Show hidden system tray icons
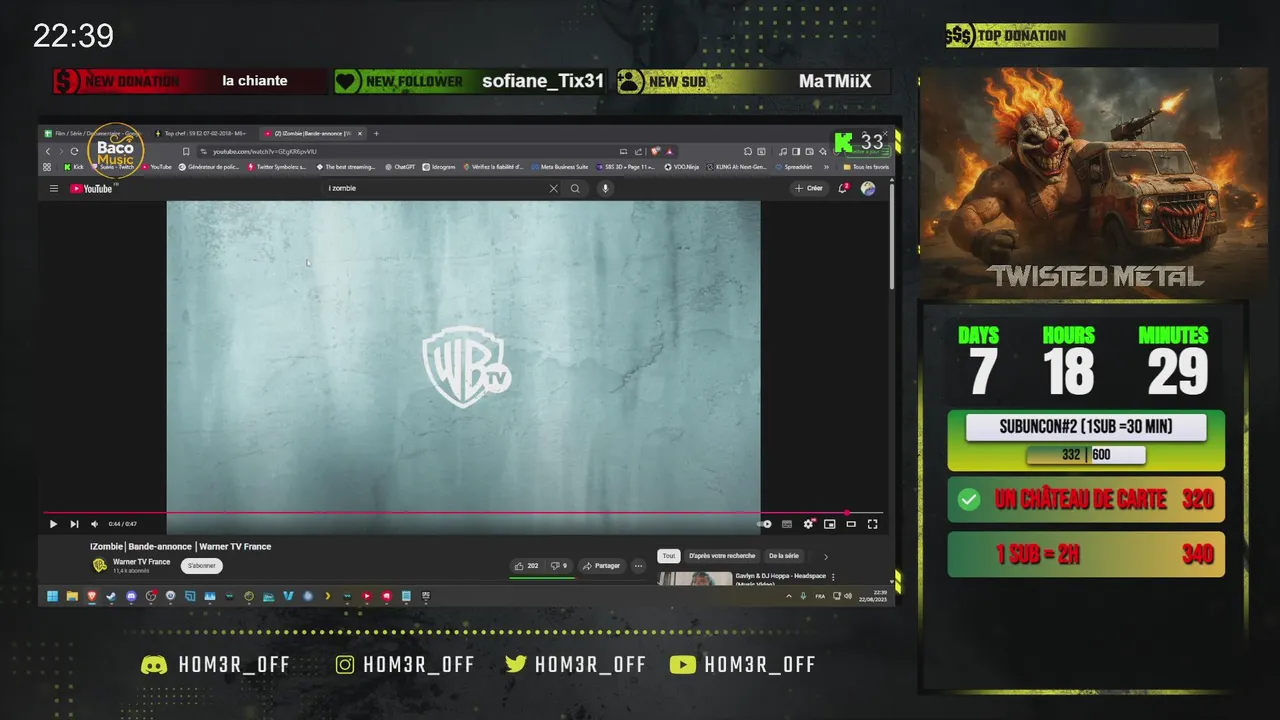Image resolution: width=1280 pixels, height=720 pixels. pyautogui.click(x=789, y=596)
